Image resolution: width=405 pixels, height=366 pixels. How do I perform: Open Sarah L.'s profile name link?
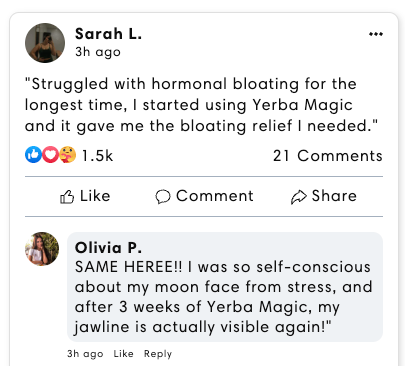108,34
